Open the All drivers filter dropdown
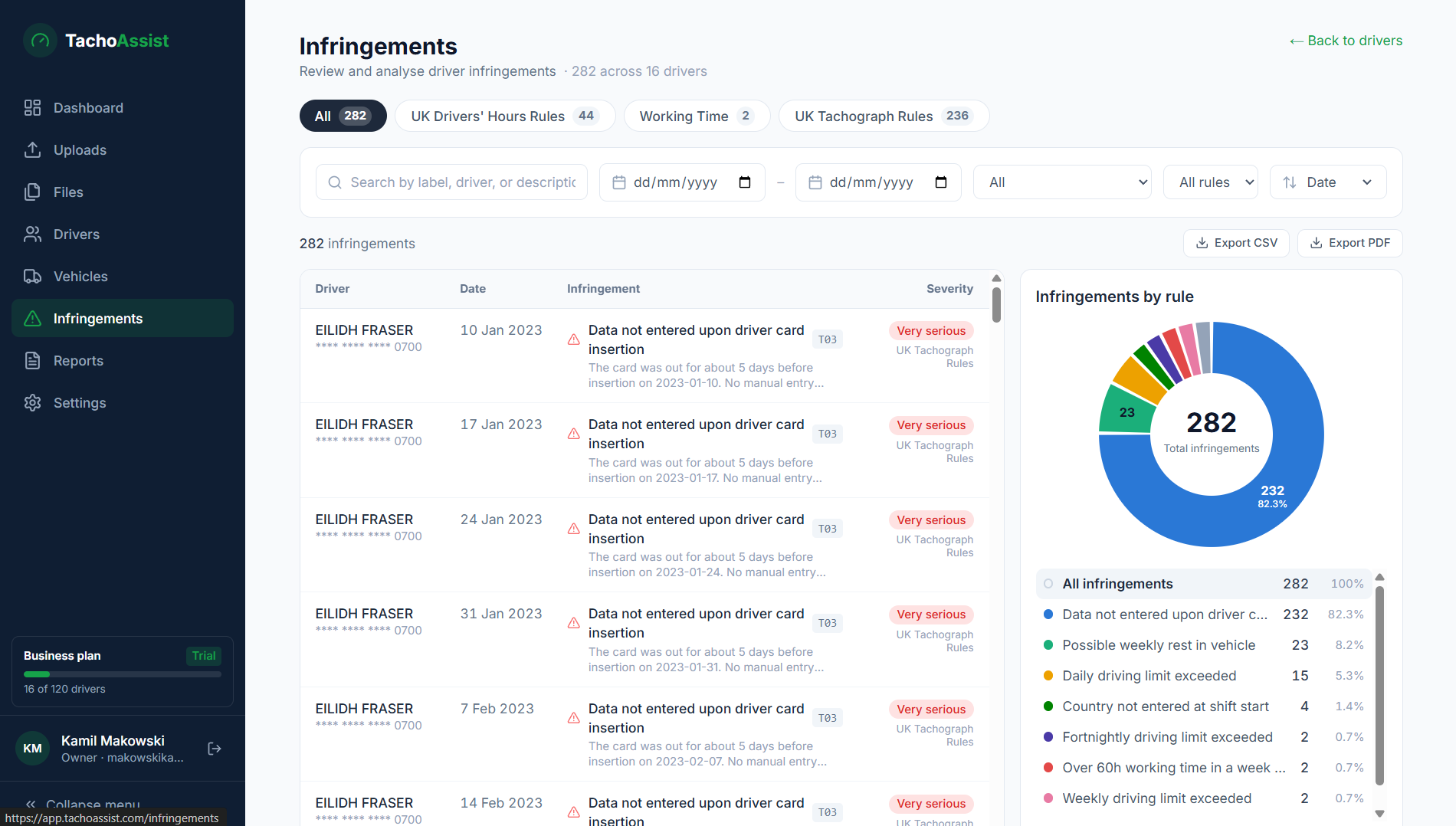This screenshot has height=826, width=1456. (1062, 182)
